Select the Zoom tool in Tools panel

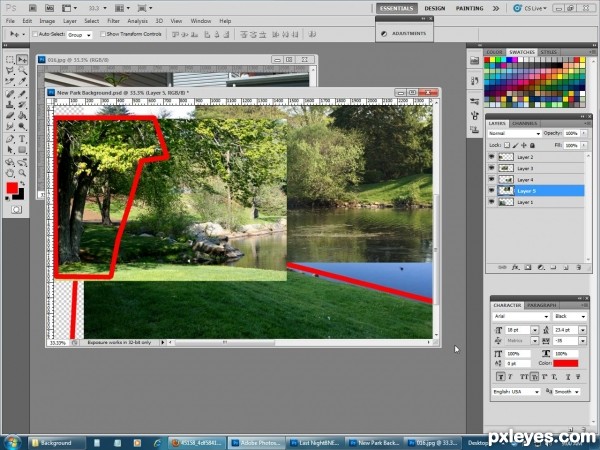[x=22, y=173]
